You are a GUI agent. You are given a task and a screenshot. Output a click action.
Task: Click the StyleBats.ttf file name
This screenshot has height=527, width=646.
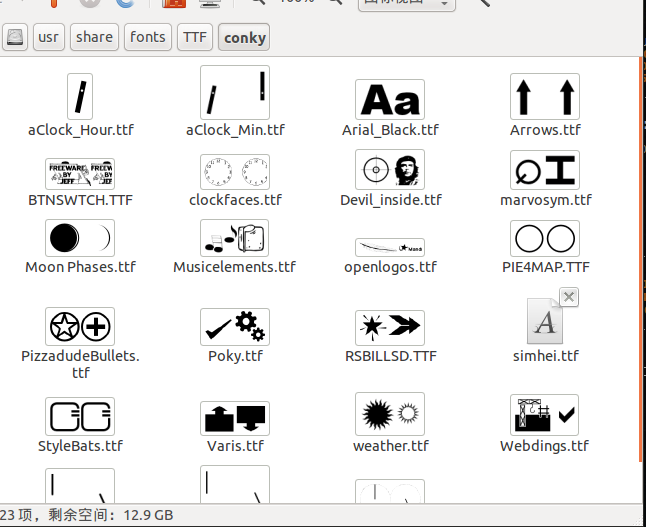coord(80,446)
